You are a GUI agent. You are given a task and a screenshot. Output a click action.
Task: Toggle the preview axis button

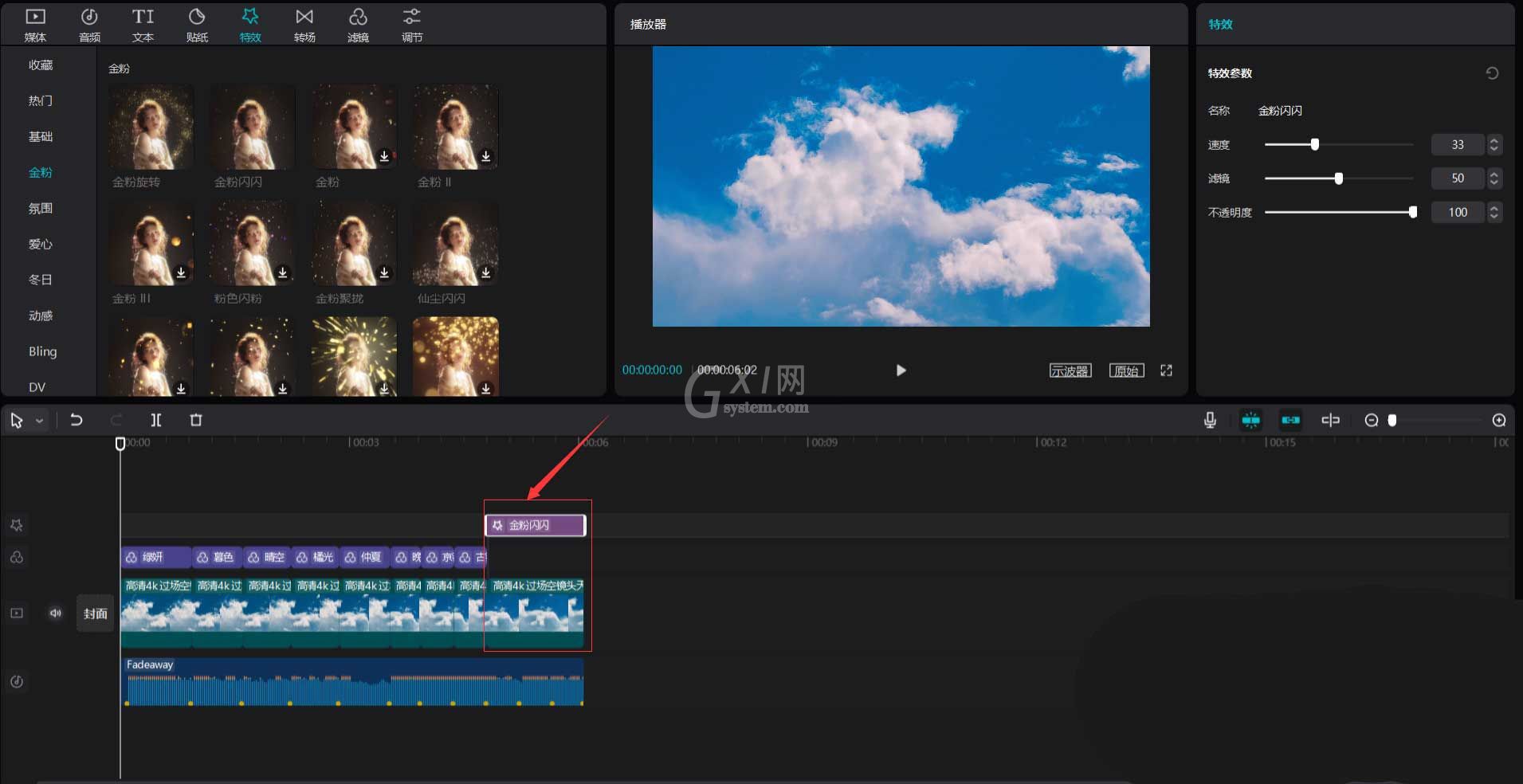[1331, 420]
